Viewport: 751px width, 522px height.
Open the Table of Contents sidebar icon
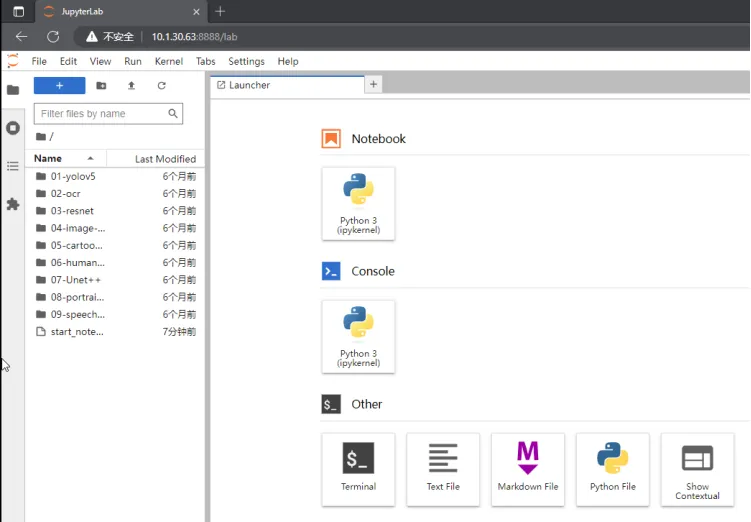pos(13,166)
